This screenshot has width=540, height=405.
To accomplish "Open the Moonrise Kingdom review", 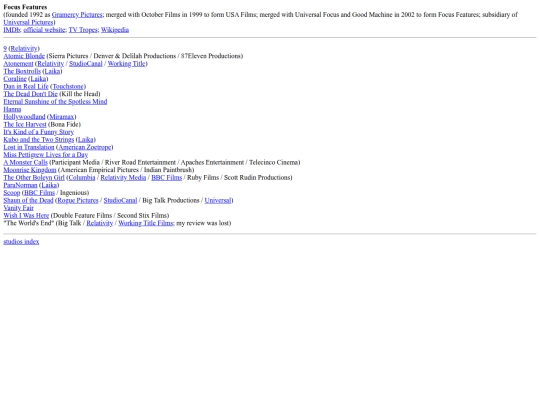I will click(x=30, y=170).
